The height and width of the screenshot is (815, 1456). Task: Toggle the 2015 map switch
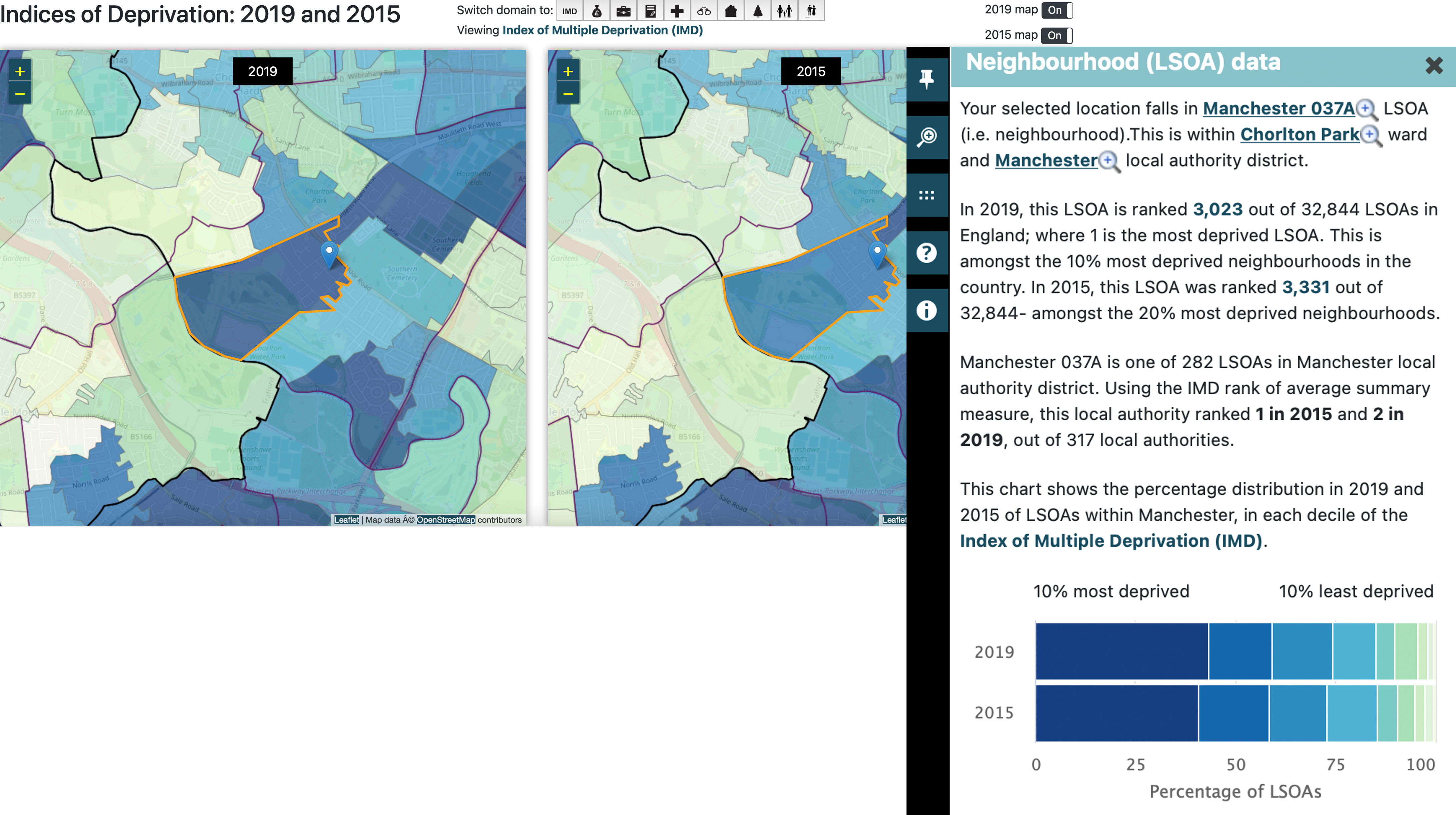click(1057, 36)
